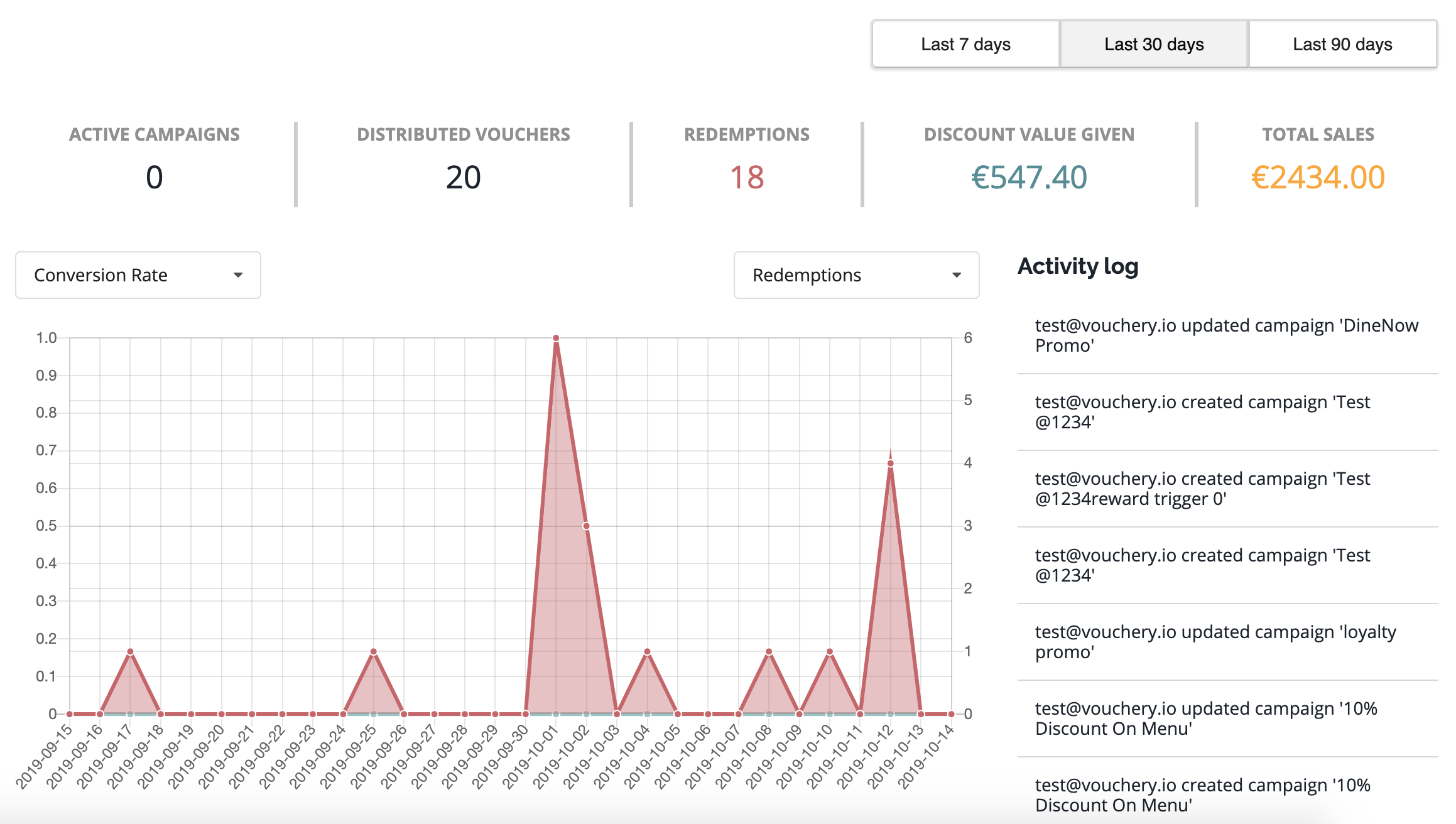Click the 2019-10-02 chart data point
This screenshot has height=824, width=1456.
(x=586, y=526)
